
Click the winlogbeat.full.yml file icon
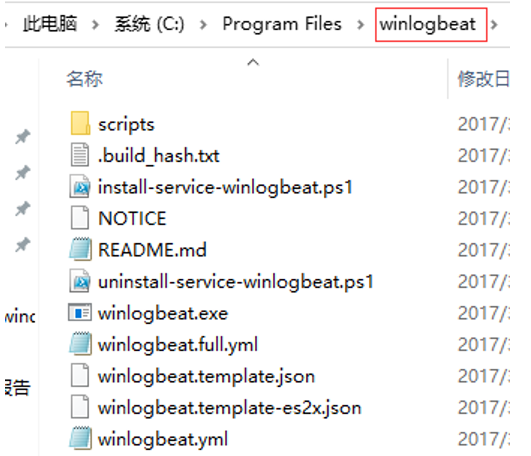[80, 344]
